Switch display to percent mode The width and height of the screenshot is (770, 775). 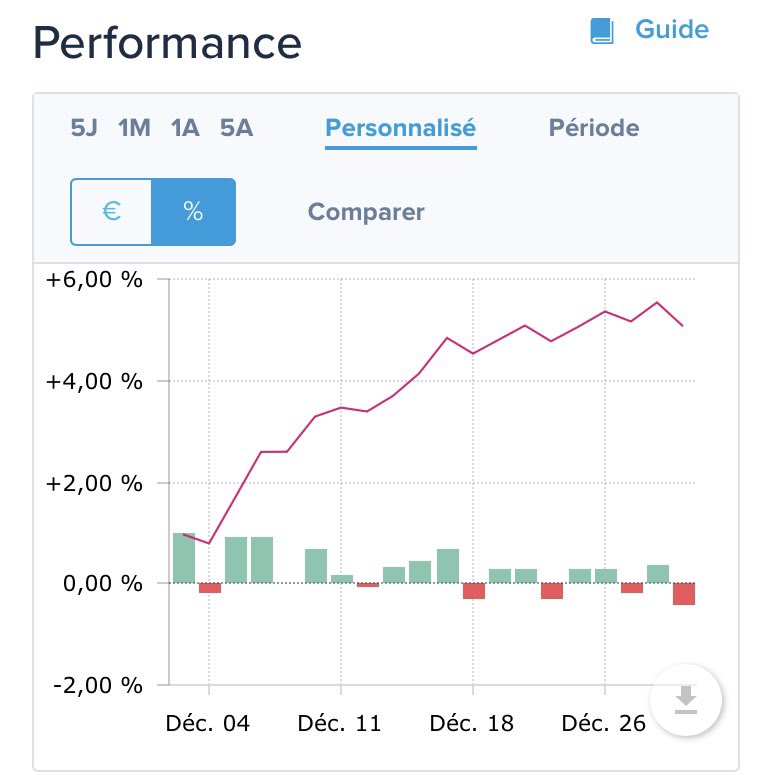[193, 212]
